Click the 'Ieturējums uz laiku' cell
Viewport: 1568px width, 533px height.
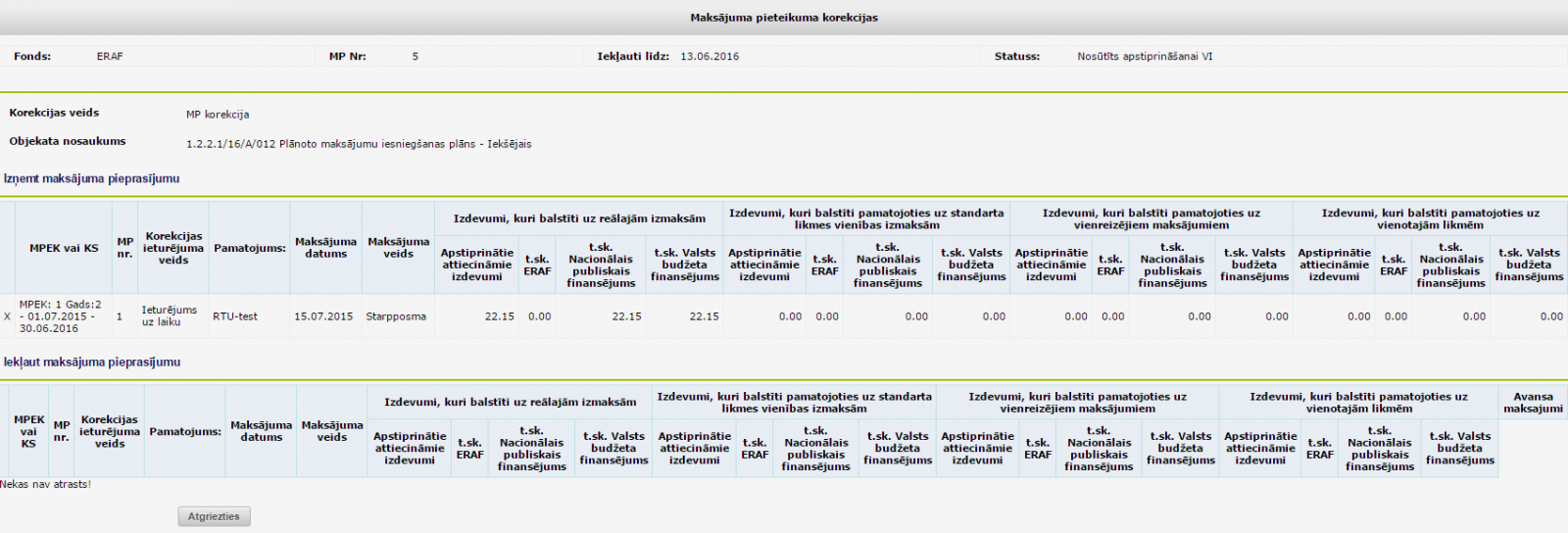(170, 315)
